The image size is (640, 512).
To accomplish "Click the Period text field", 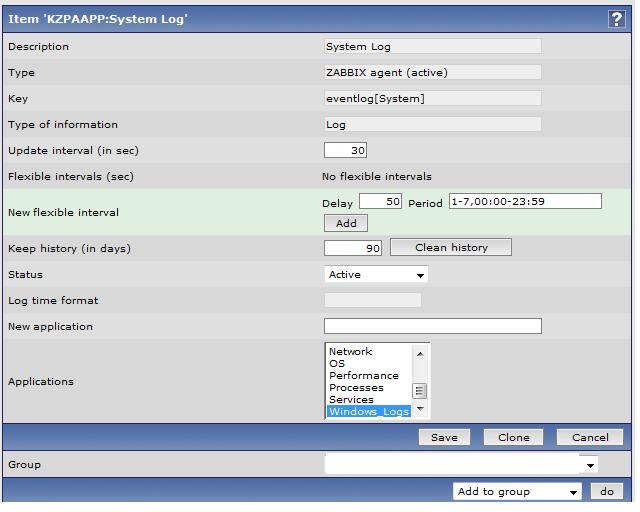I will [x=525, y=202].
